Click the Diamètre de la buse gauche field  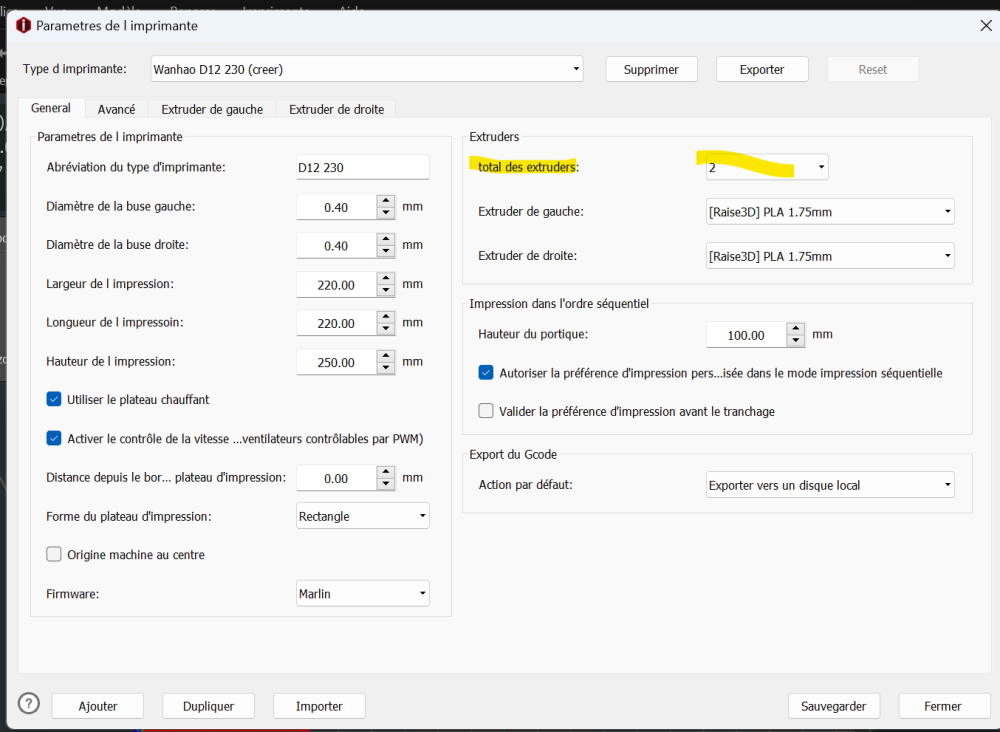(x=336, y=207)
